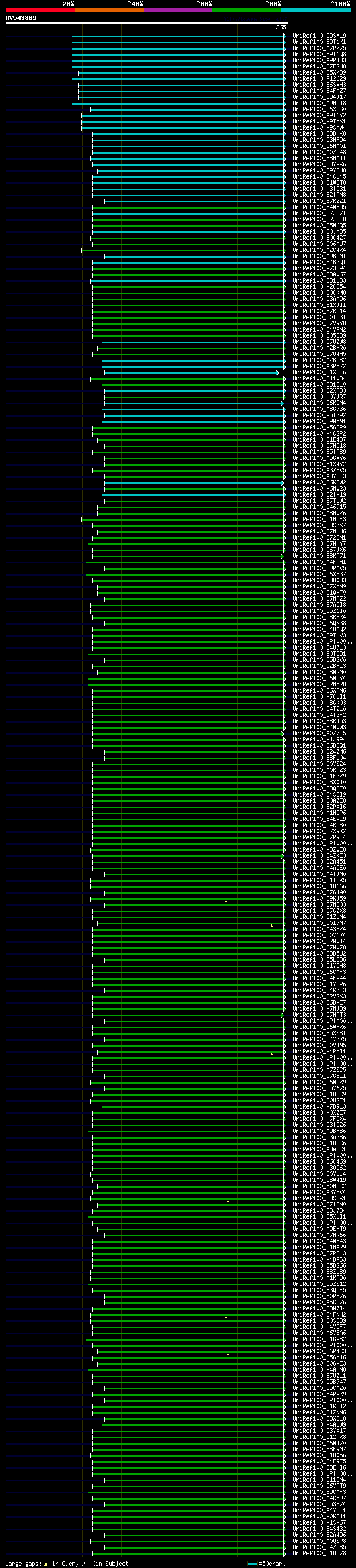The image size is (356, 1568).
Task: Select hit UniRef100_B9I1Q8
Action: click(319, 54)
